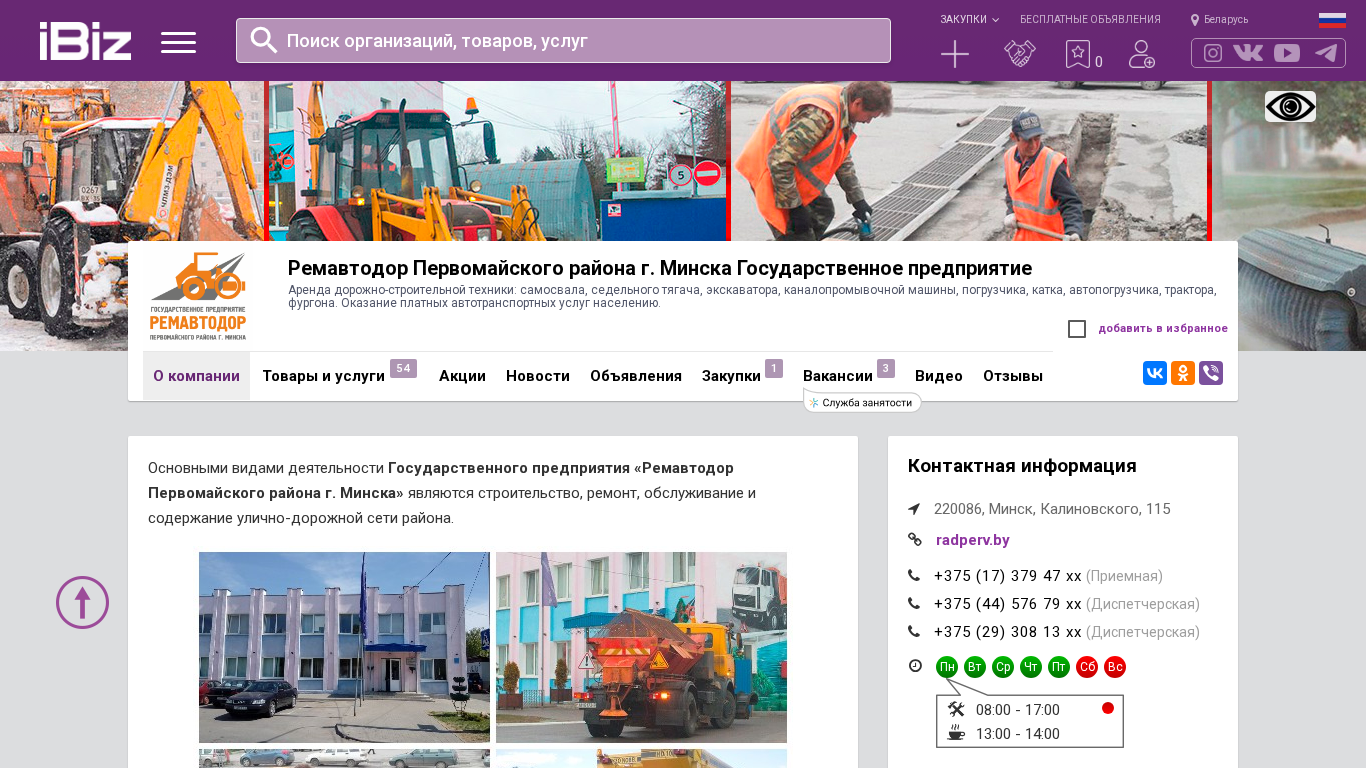This screenshot has height=768, width=1366.
Task: Open favorites bookmark star icon
Action: 1077,54
